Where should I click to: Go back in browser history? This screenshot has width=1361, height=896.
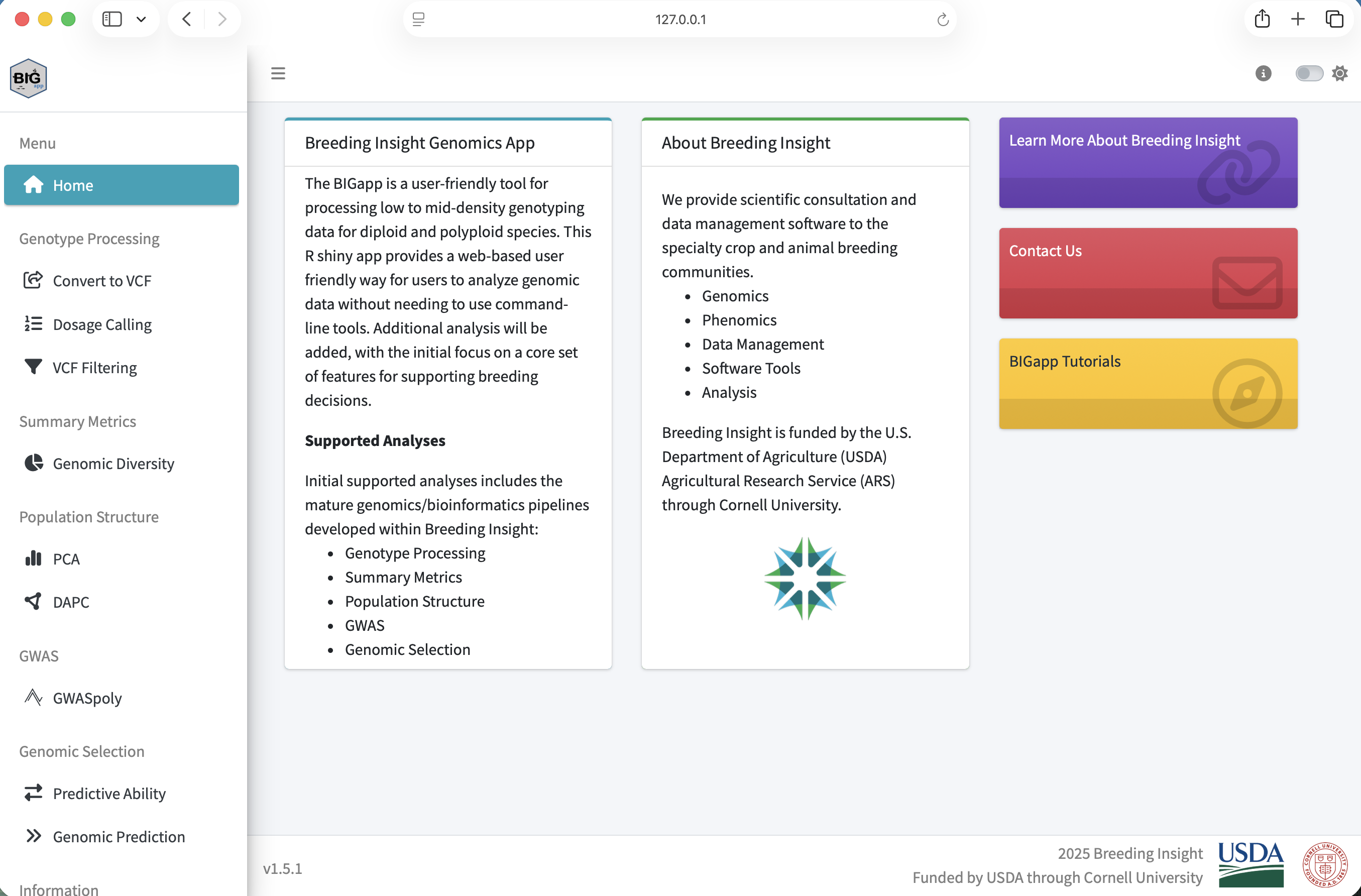[x=187, y=19]
